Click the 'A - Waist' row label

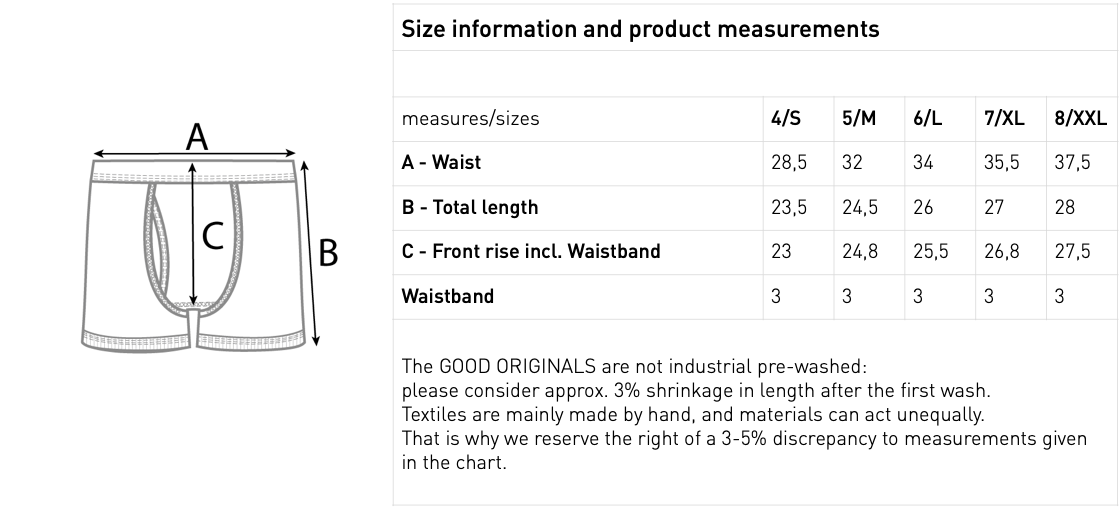point(441,162)
